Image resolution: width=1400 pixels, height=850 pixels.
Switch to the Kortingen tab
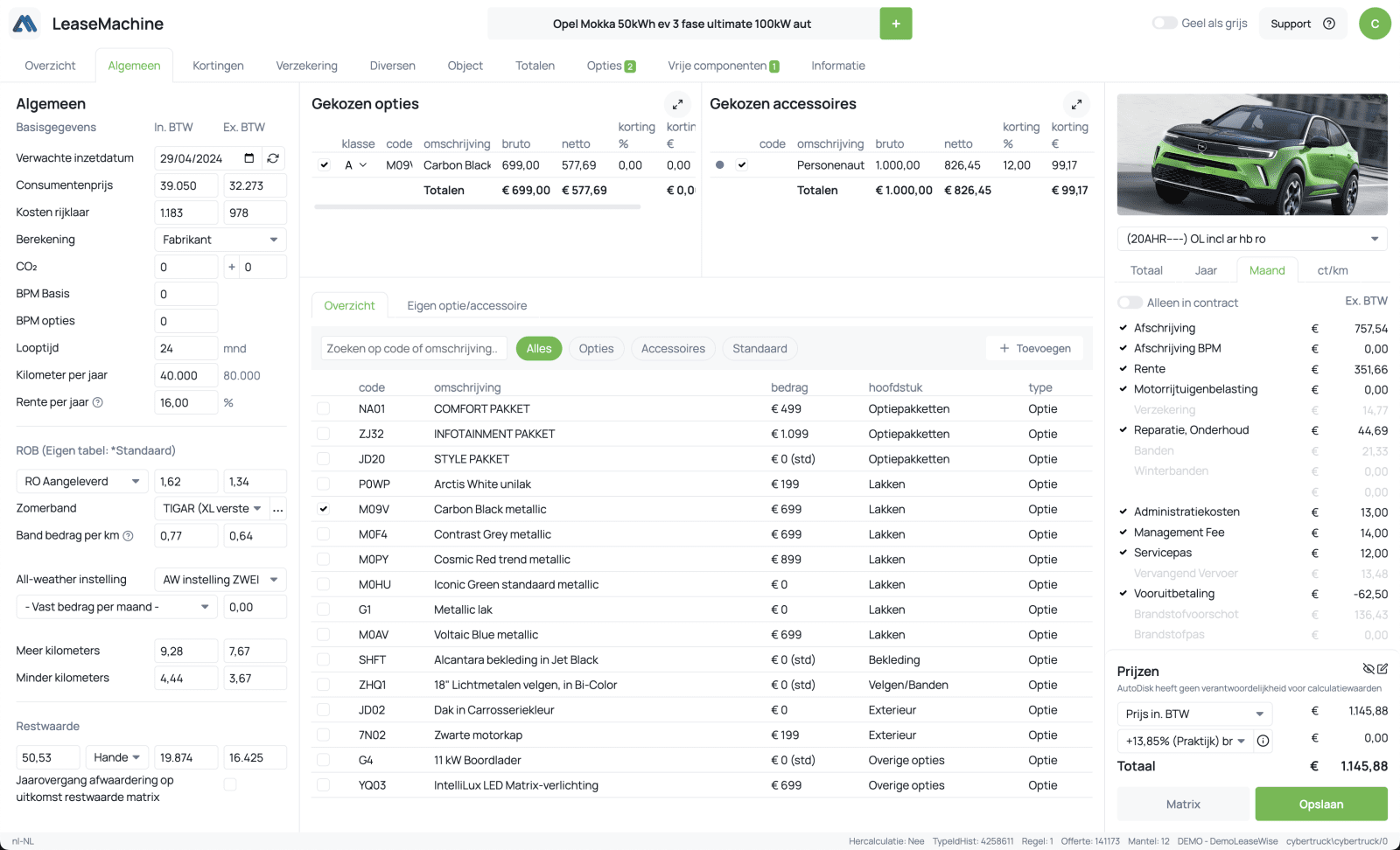point(218,66)
